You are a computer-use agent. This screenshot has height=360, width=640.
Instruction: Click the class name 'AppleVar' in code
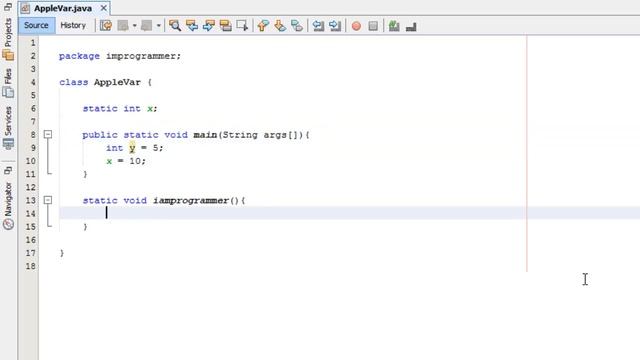pos(117,82)
